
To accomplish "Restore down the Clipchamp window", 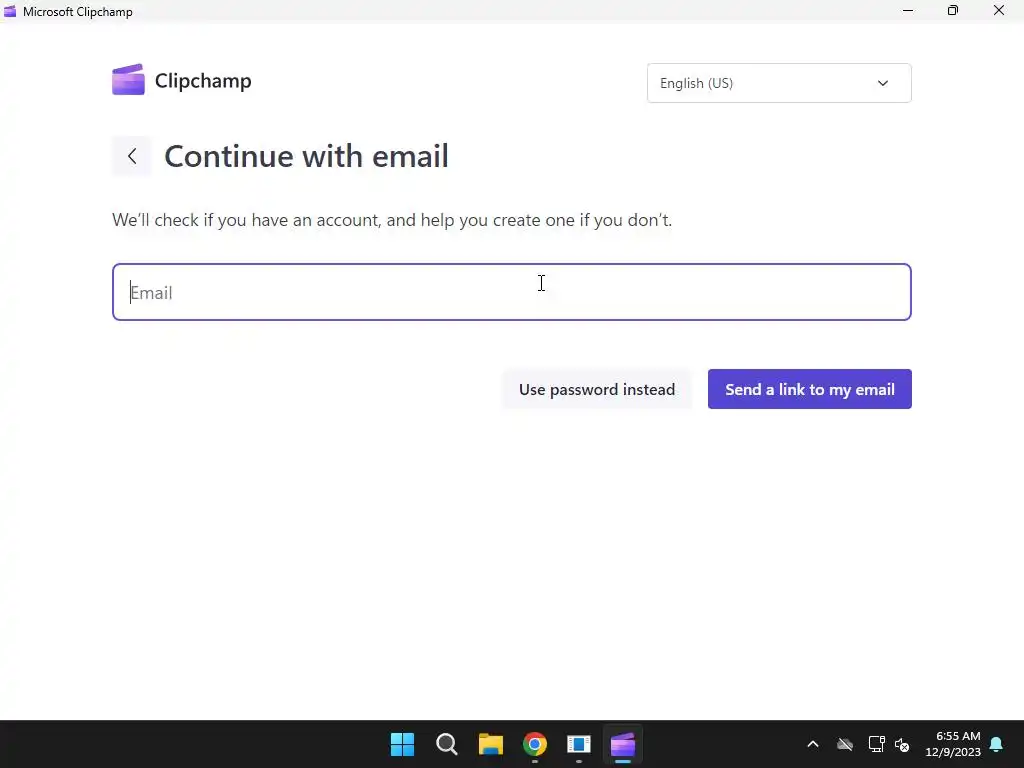I will point(953,10).
